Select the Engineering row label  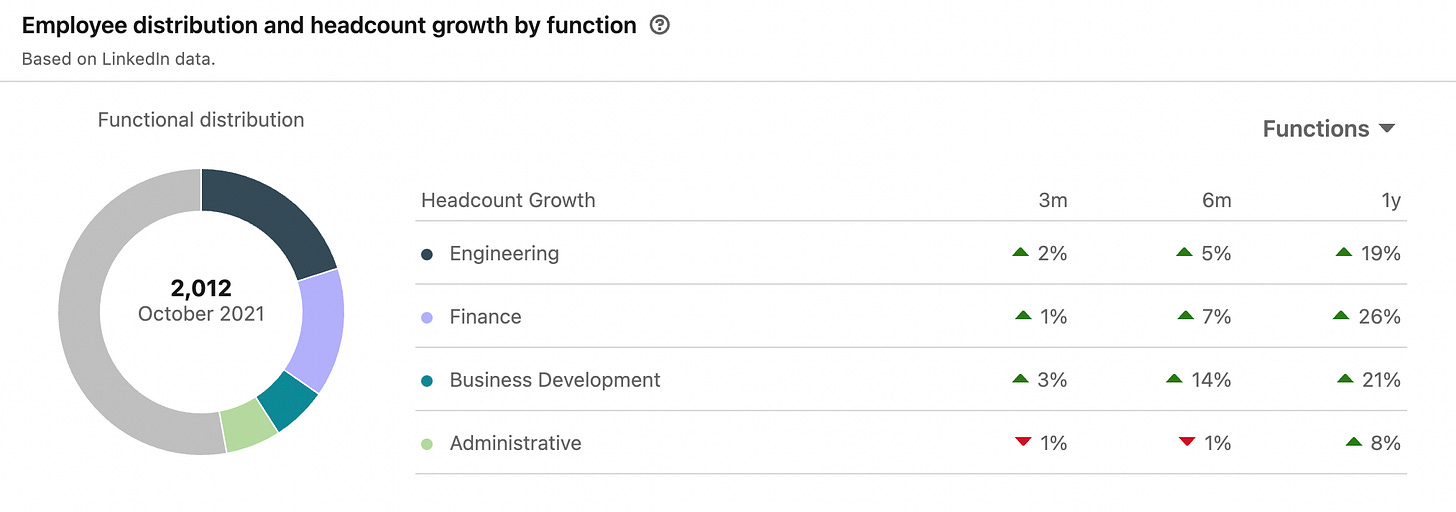tap(504, 254)
